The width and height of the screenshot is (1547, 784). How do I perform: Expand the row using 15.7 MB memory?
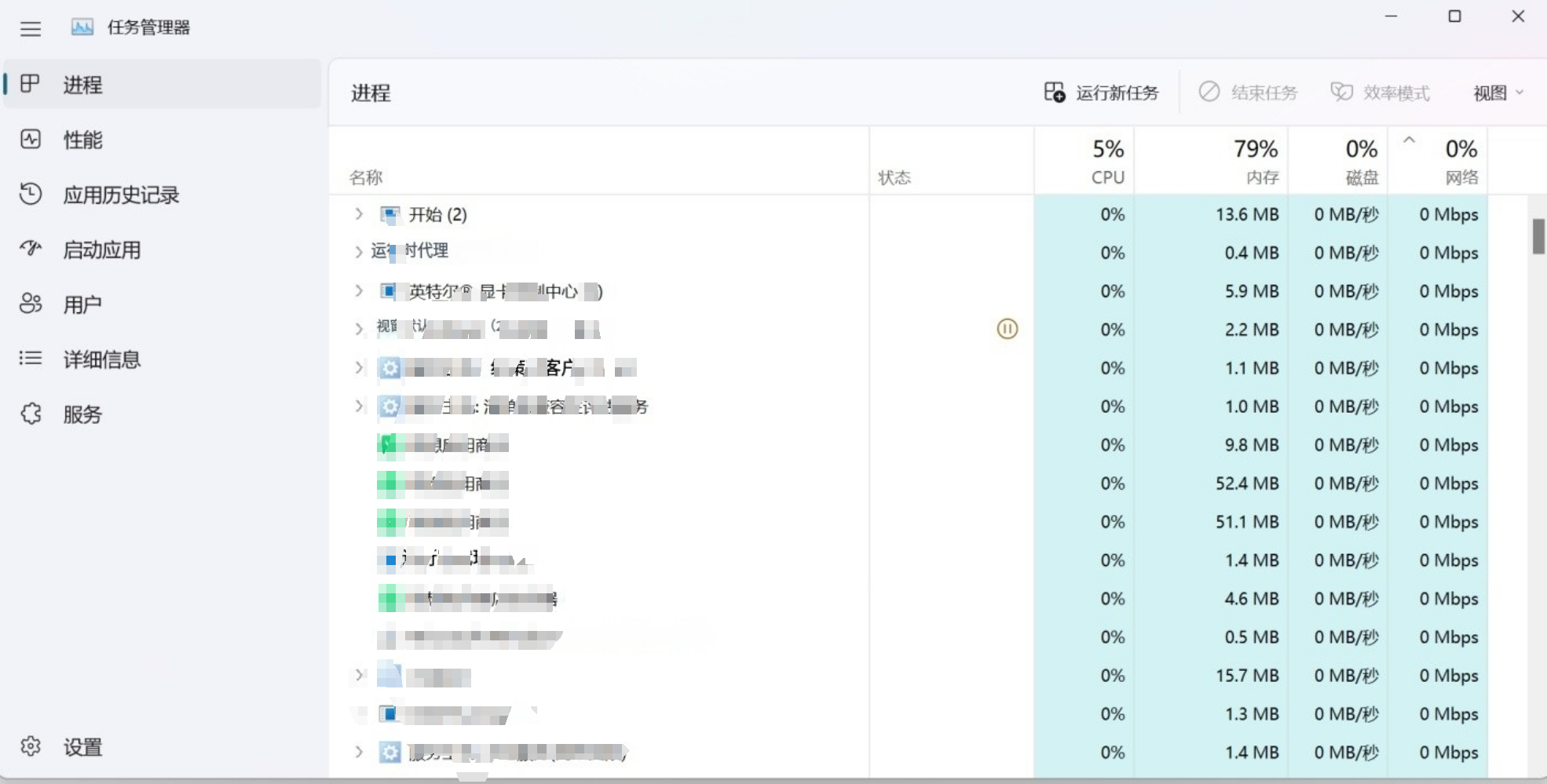(x=359, y=675)
